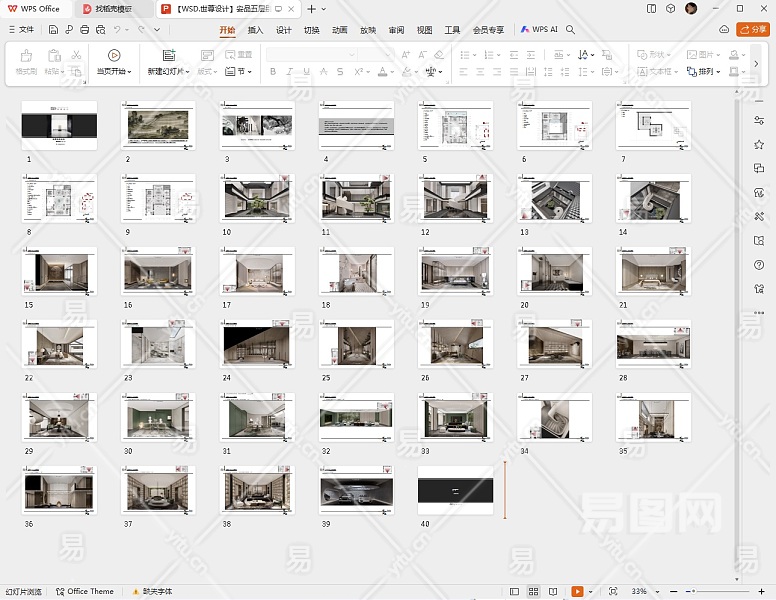Click the New Slide icon
The width and height of the screenshot is (776, 600).
(x=168, y=55)
